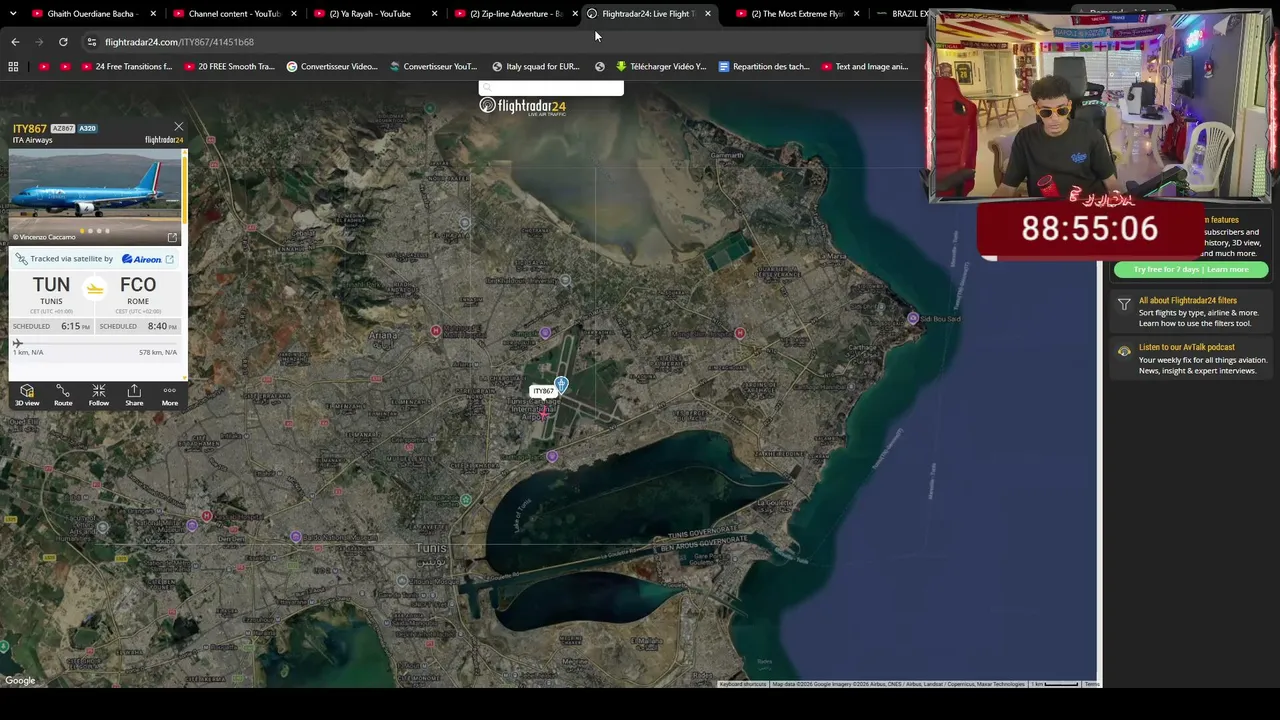This screenshot has width=1280, height=720.
Task: Show the Route for flight ITY867
Action: 63,395
